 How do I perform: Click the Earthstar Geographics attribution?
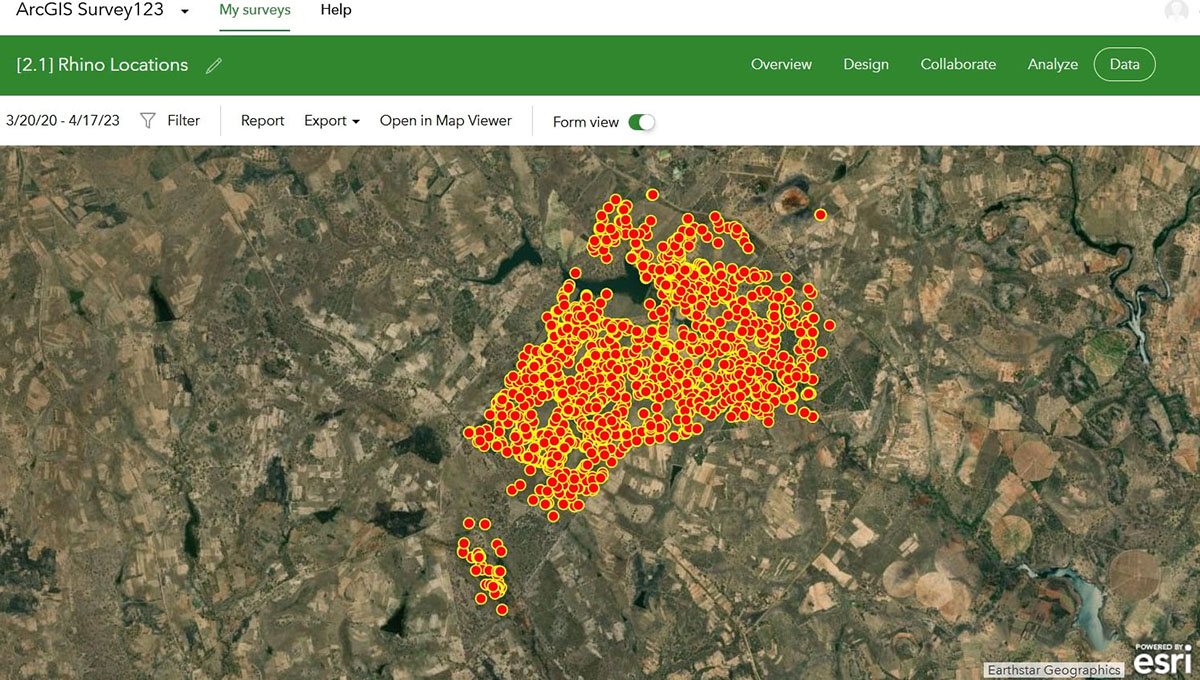(1054, 670)
